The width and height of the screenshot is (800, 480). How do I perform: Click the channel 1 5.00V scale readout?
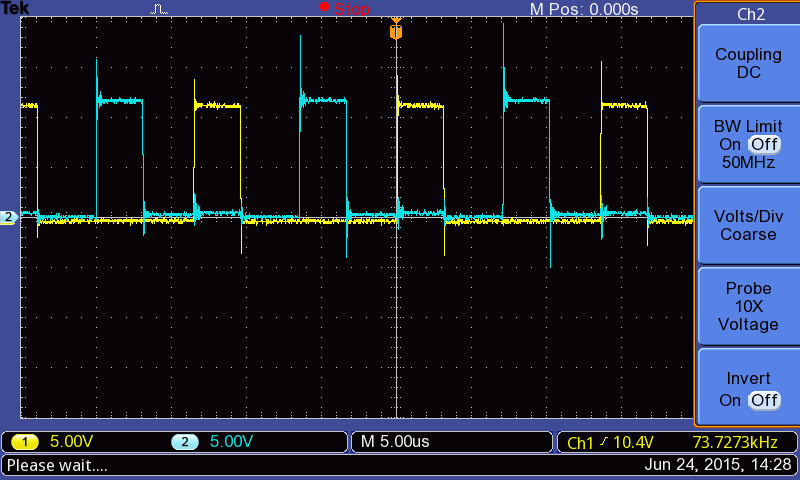71,441
